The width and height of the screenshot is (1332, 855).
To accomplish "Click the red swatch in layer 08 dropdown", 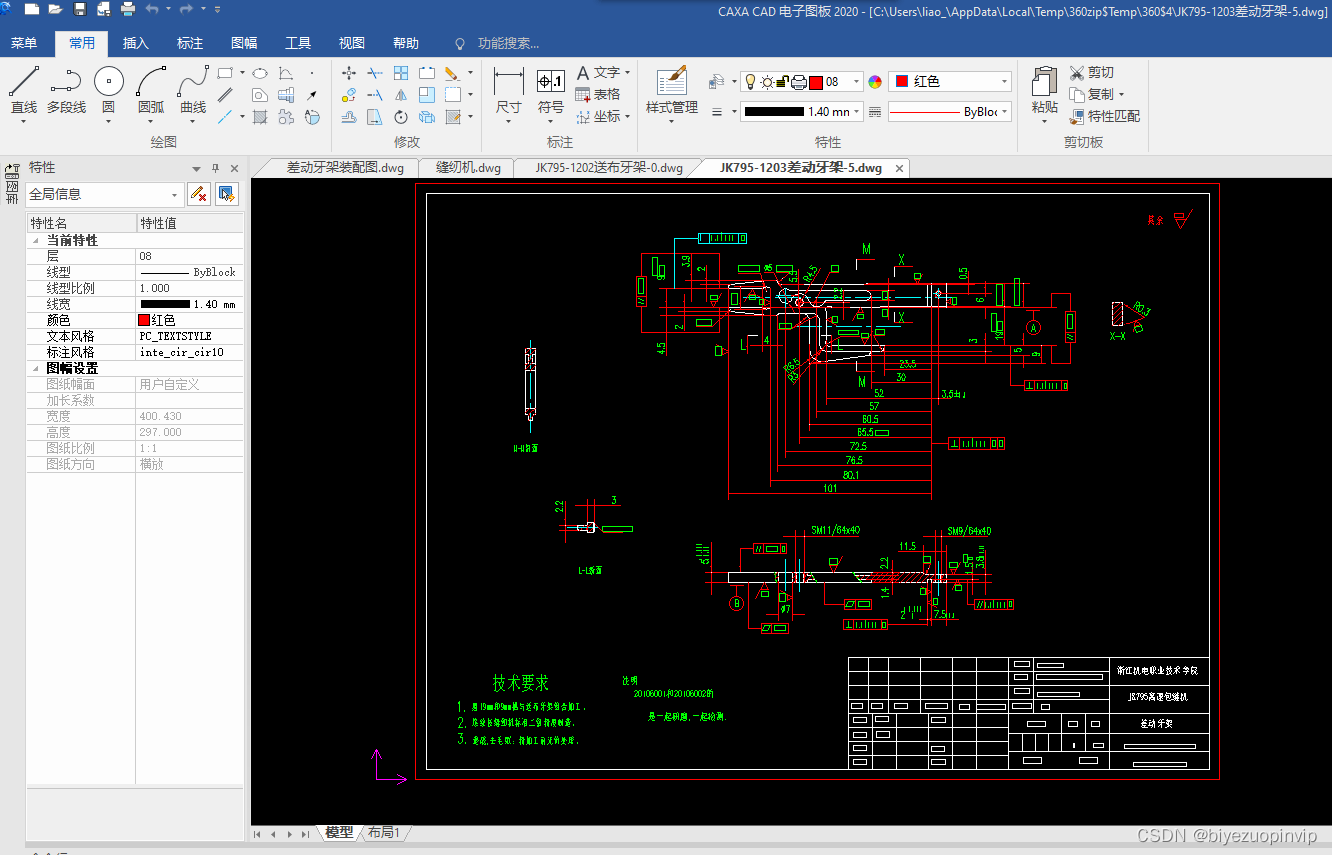I will tap(815, 82).
